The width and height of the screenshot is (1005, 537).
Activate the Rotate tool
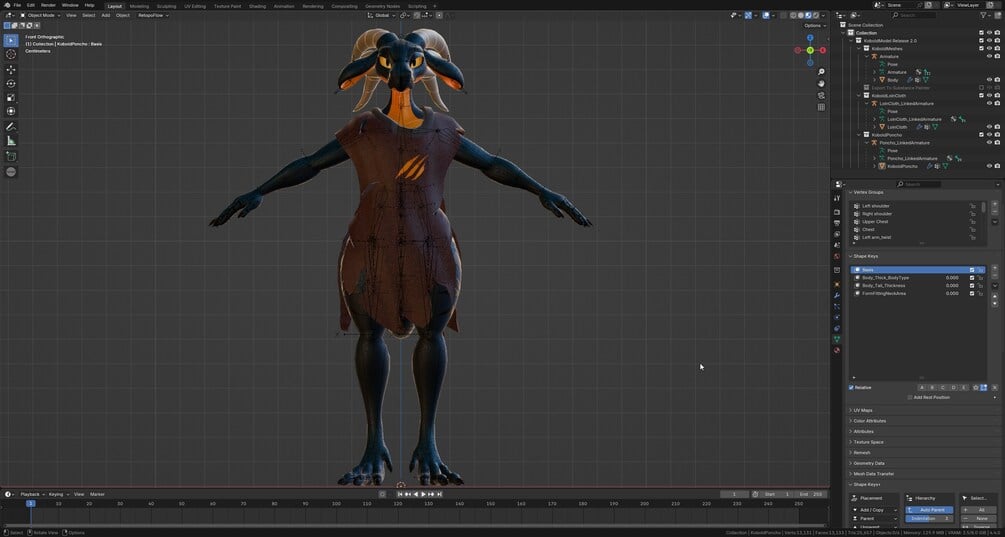11,83
